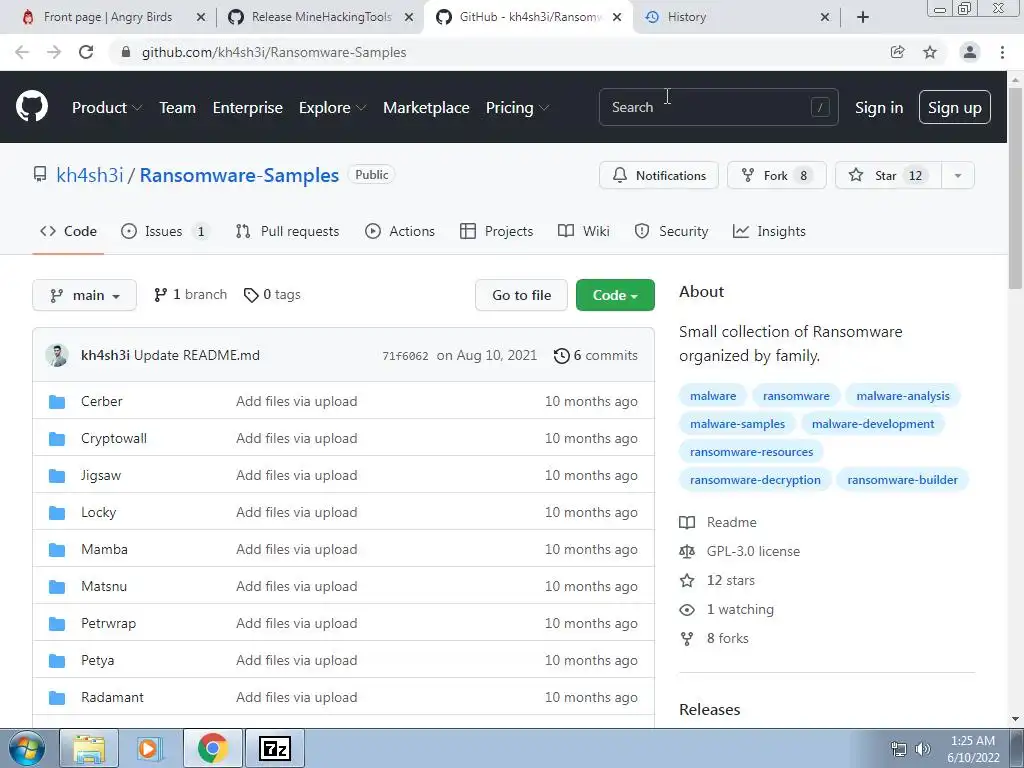Click the Chrome icon in the taskbar
Viewport: 1024px width, 768px height.
212,748
